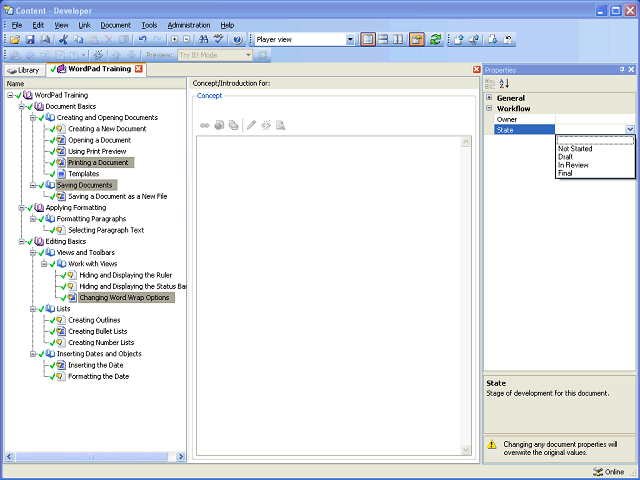Select Not Started in State list
The image size is (640, 480).
pyautogui.click(x=595, y=149)
